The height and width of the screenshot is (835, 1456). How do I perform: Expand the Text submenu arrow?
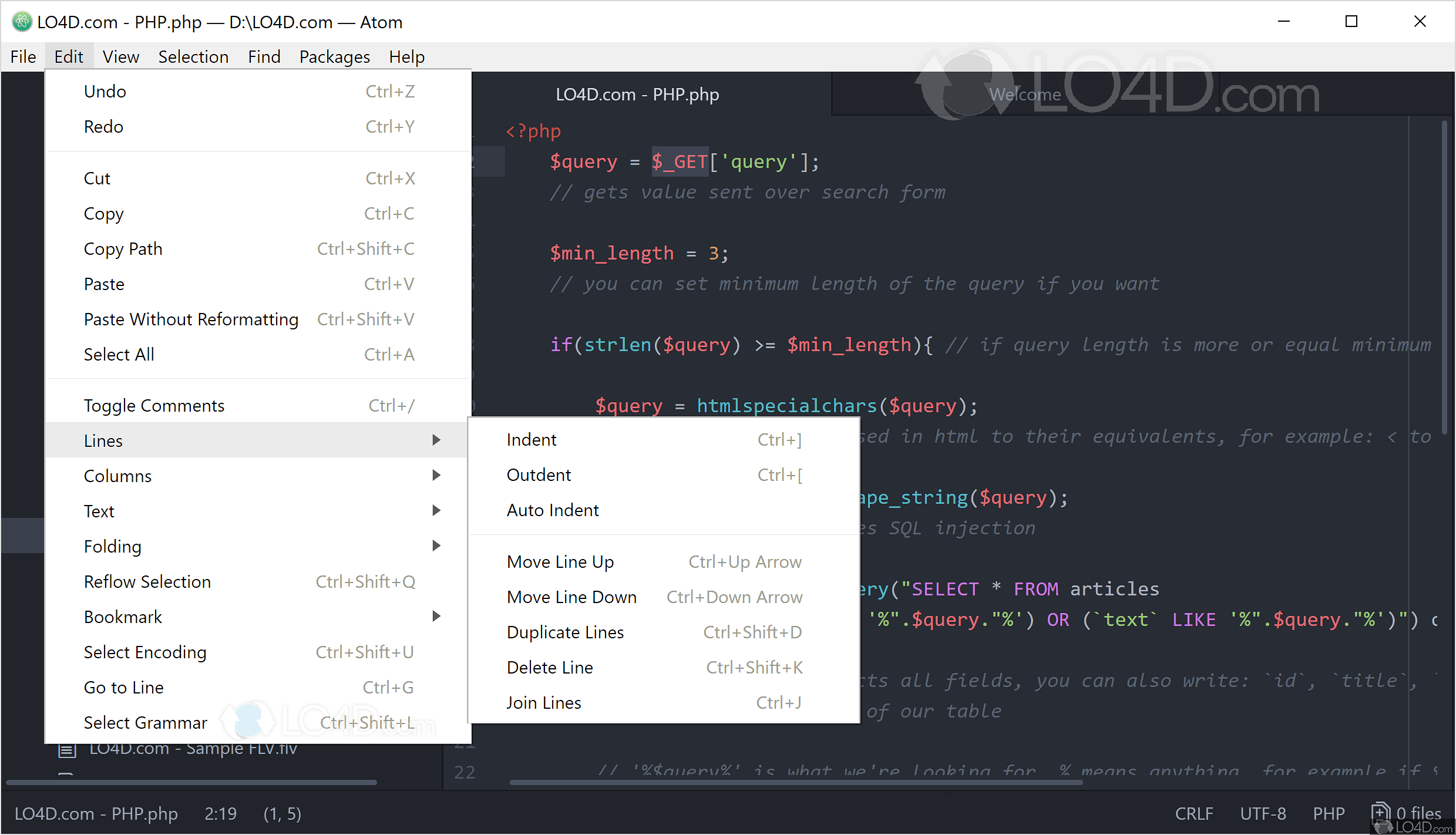tap(436, 510)
